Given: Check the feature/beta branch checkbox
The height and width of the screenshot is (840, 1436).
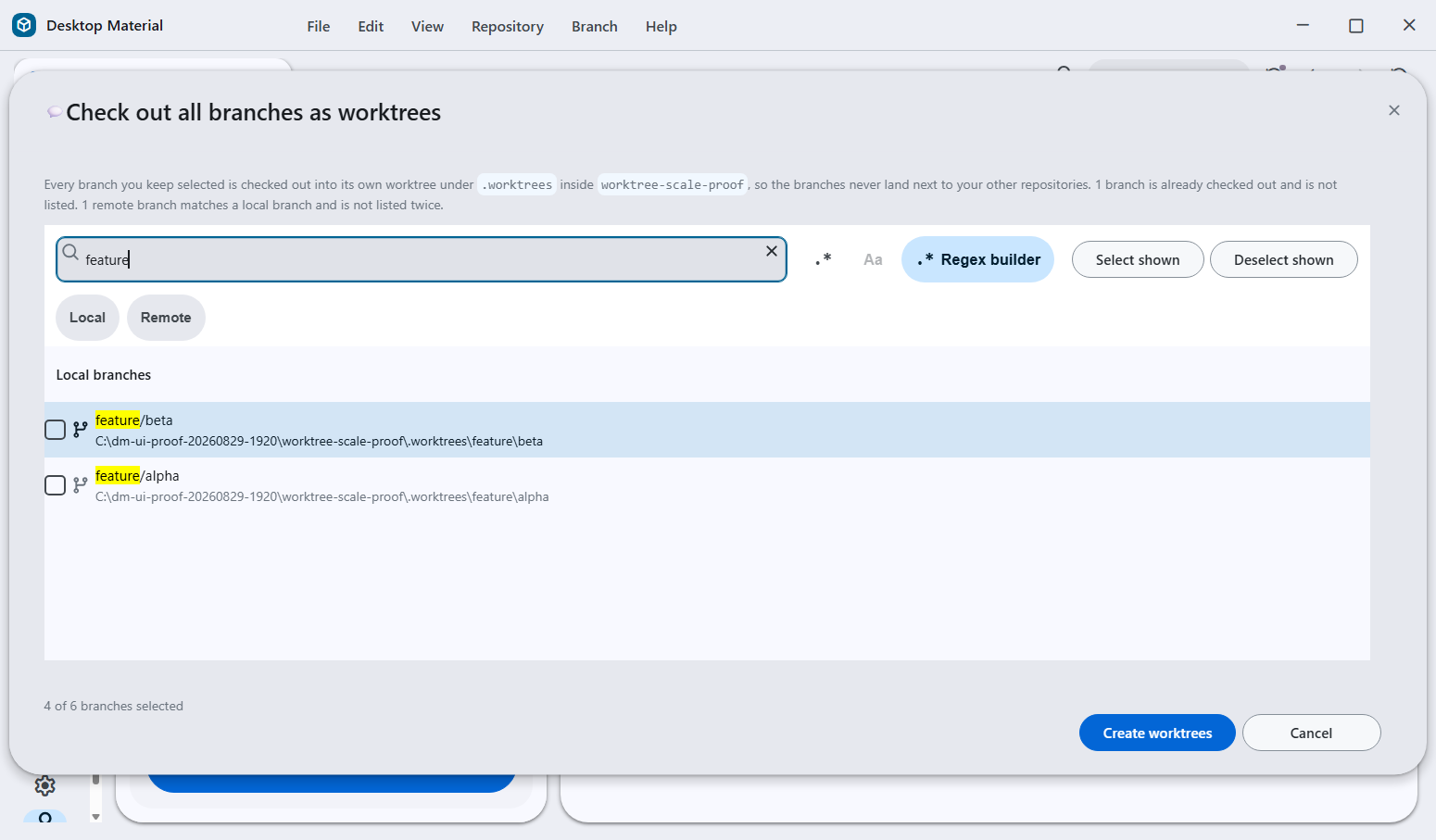Looking at the screenshot, I should click(x=56, y=430).
